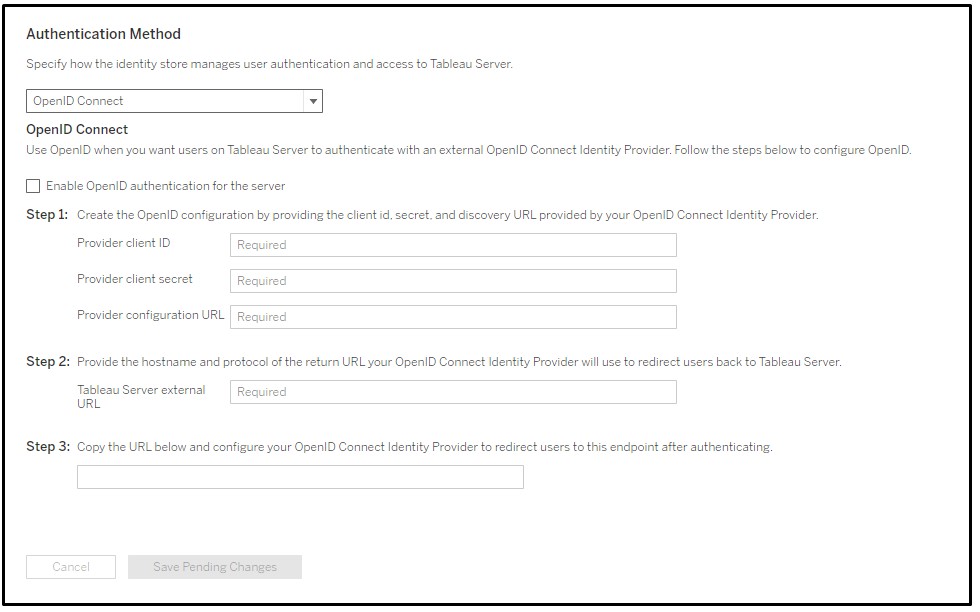Click the 'Authentication Method' heading

tap(103, 34)
